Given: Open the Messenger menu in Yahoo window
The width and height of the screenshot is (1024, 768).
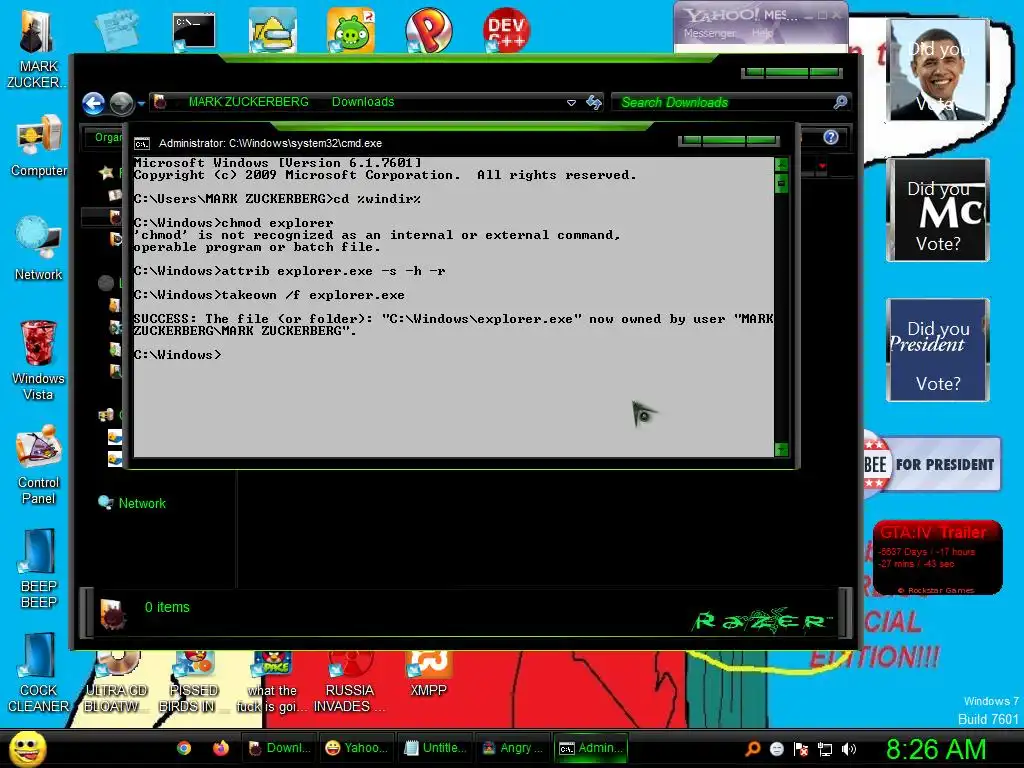Looking at the screenshot, I should 709,33.
